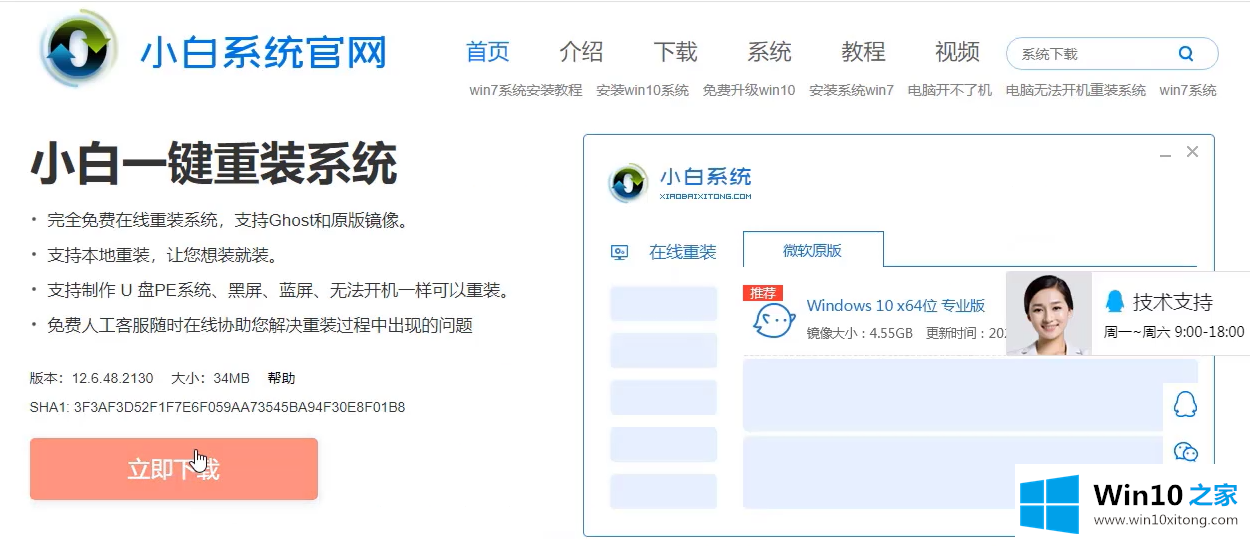Click the search magnifier icon
Screen dimensions: 1250x546
(x=1186, y=54)
